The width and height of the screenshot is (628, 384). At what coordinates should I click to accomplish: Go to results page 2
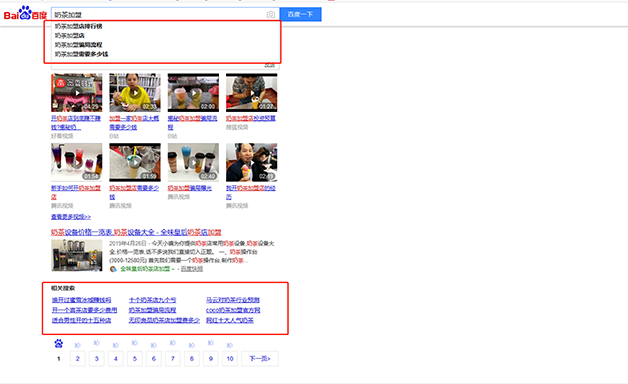77,358
